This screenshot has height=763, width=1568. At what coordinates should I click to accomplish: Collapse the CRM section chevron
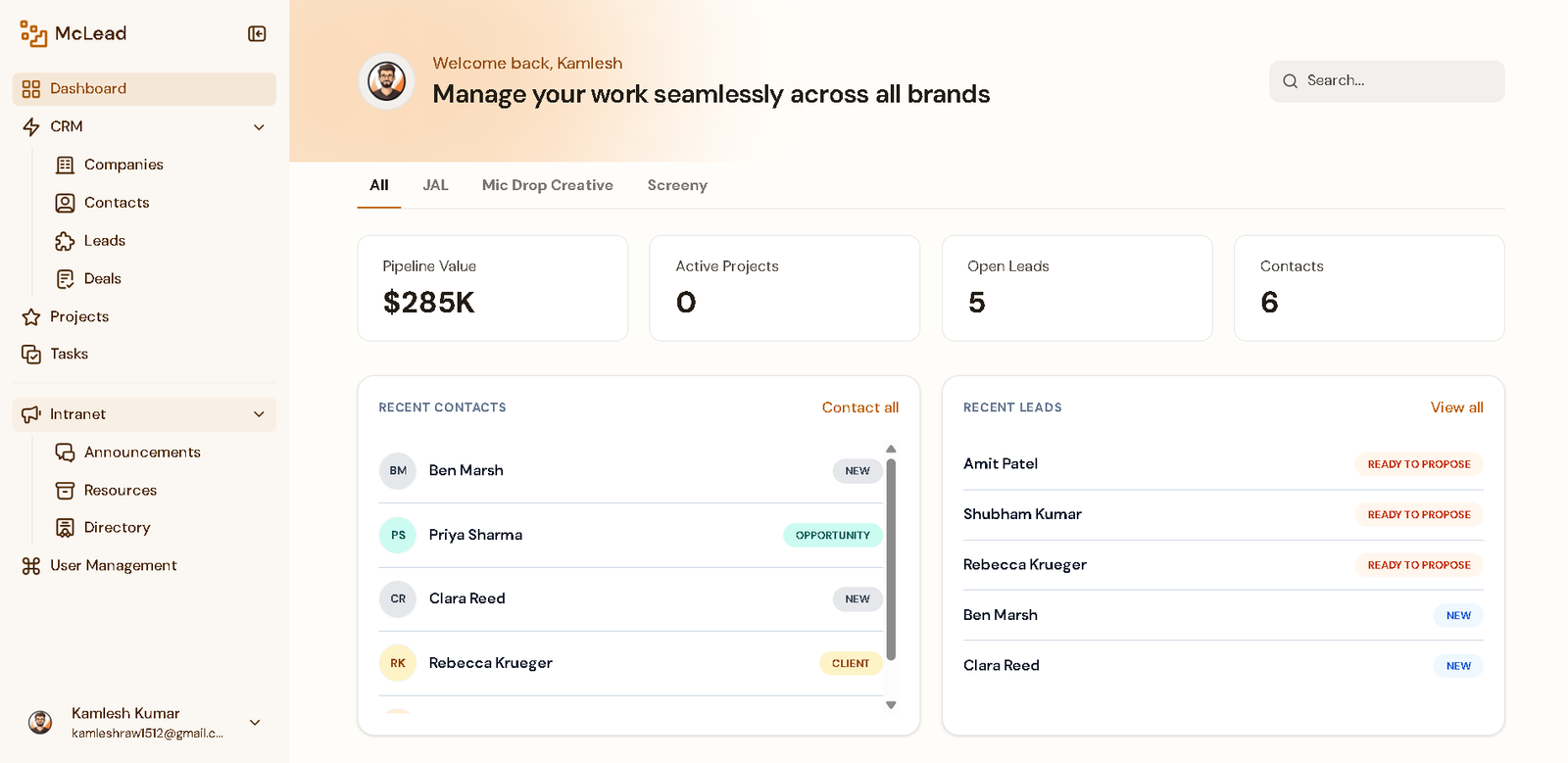(259, 127)
